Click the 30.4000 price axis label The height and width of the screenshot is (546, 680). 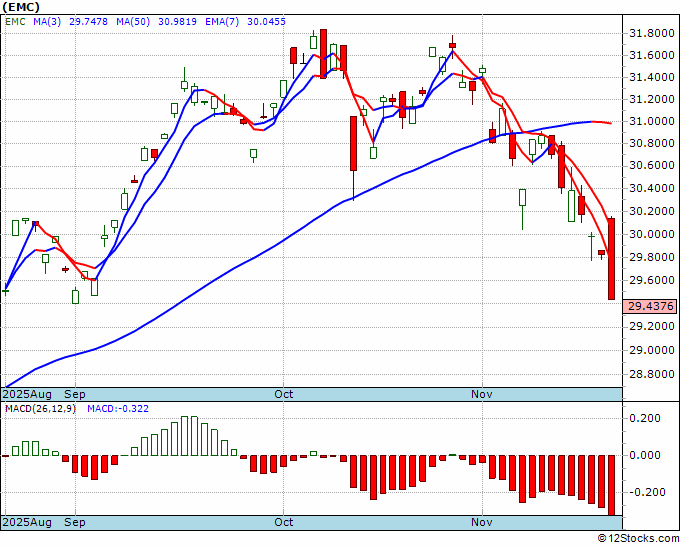click(651, 188)
